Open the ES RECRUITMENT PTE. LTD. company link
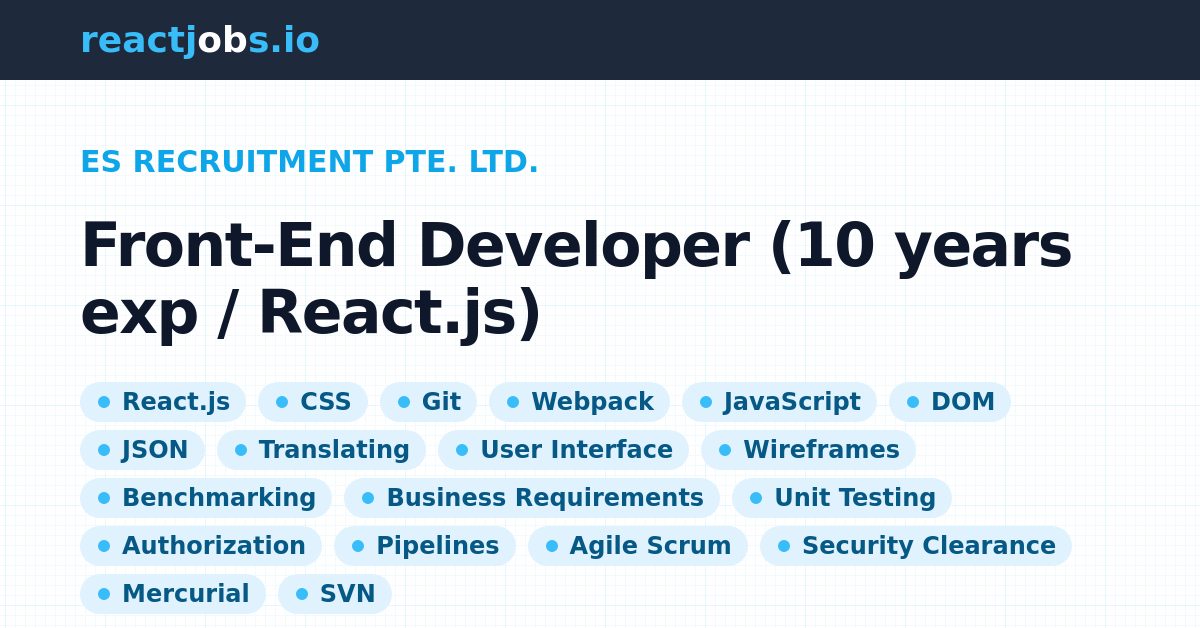 coord(310,162)
